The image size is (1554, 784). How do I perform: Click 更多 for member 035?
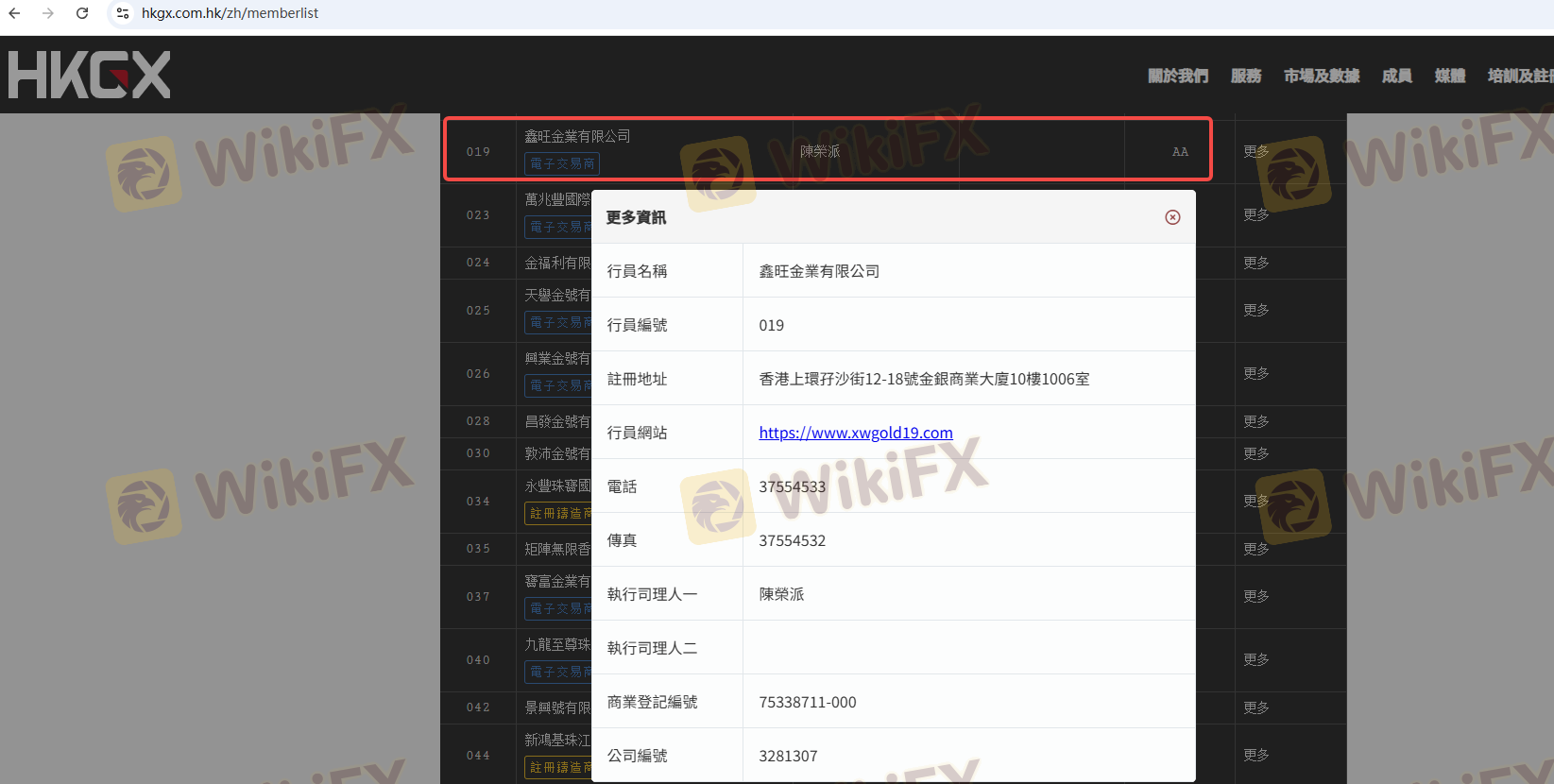(1256, 549)
